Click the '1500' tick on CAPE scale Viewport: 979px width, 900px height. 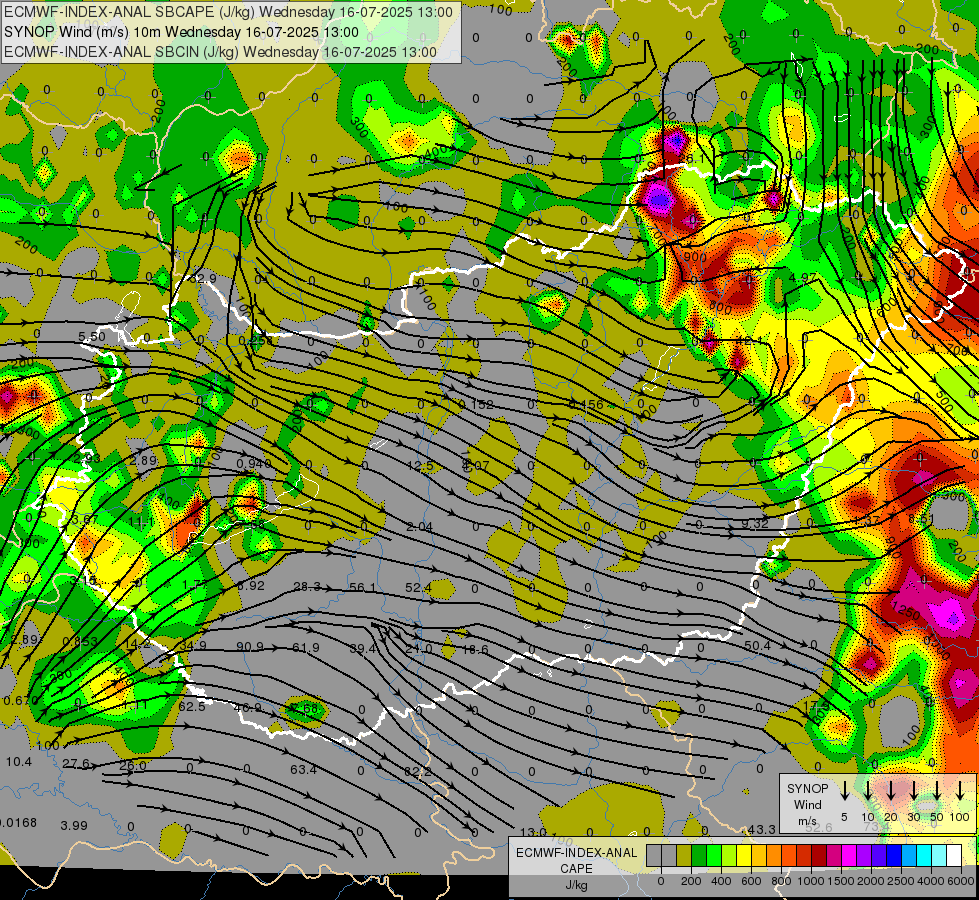point(841,881)
